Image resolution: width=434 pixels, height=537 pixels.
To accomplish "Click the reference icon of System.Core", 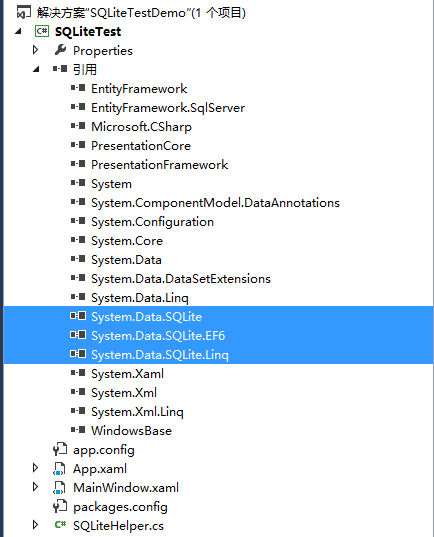I will pos(78,240).
